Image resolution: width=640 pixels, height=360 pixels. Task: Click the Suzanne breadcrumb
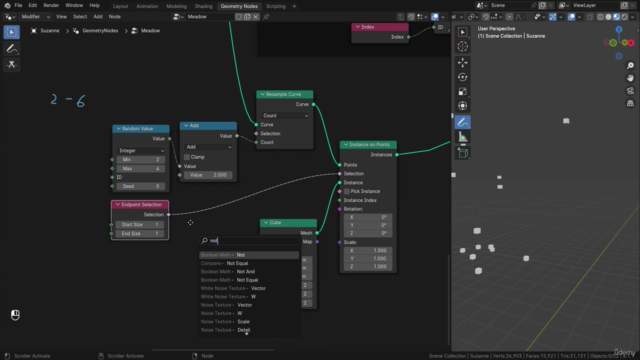[x=50, y=31]
